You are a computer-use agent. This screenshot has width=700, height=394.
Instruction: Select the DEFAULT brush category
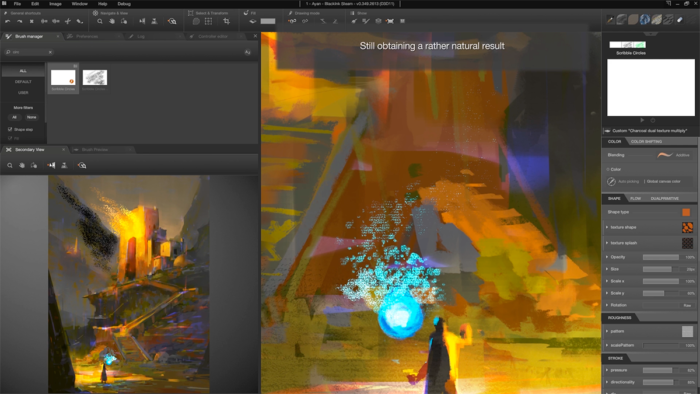(23, 82)
